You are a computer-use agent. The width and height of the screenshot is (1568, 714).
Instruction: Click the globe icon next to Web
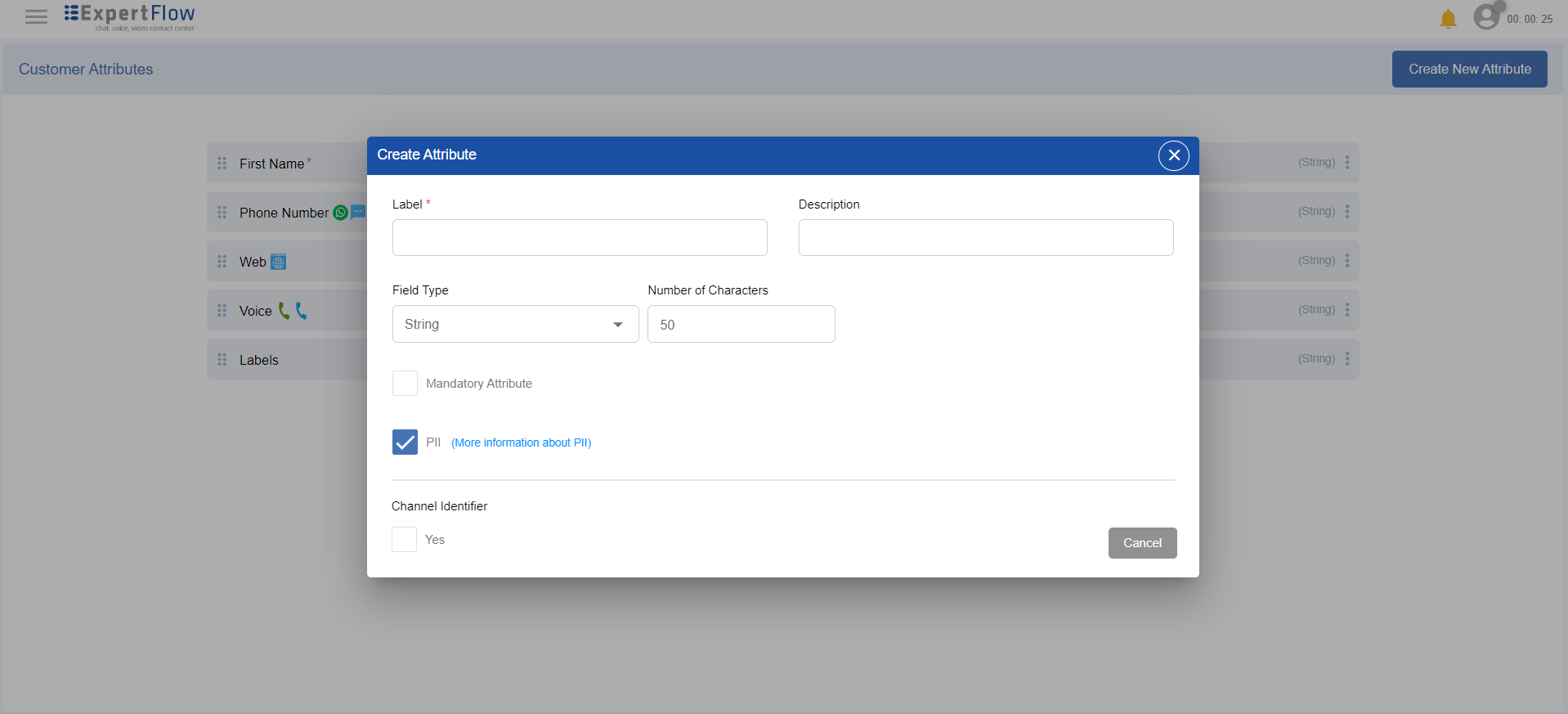point(279,263)
